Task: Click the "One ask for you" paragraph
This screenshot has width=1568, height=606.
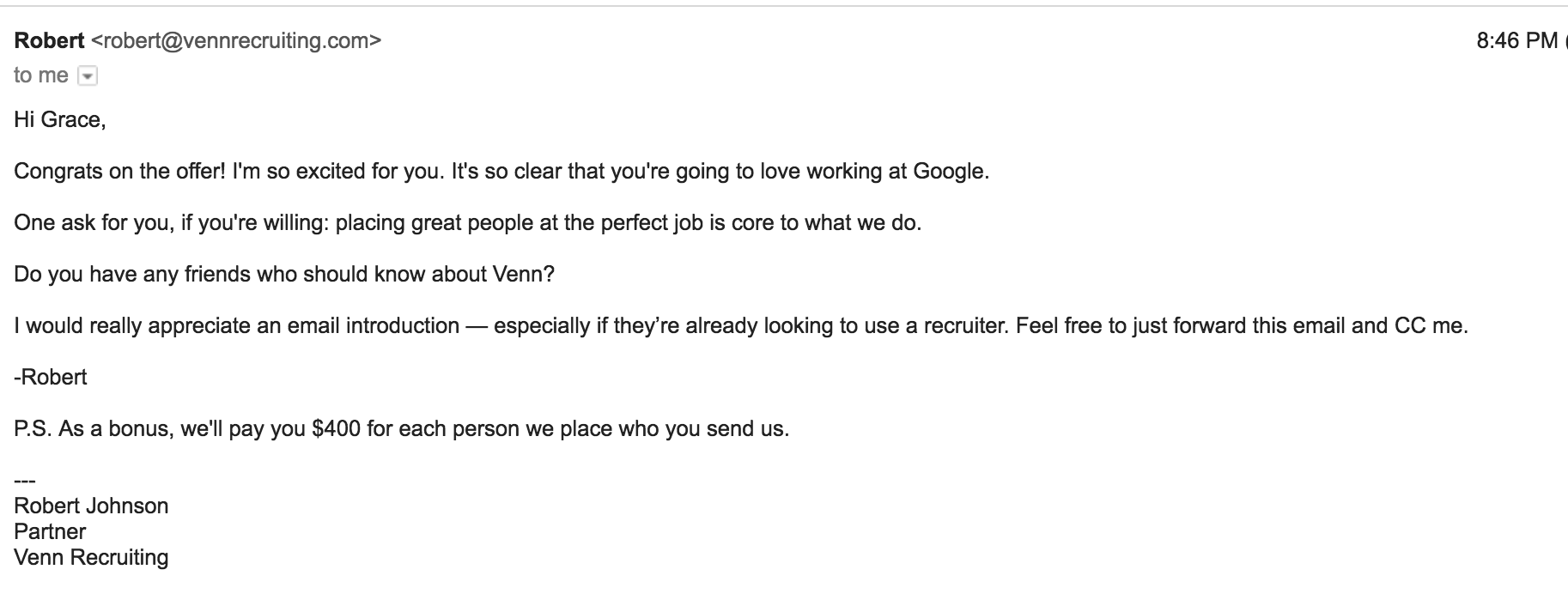Action: click(467, 222)
